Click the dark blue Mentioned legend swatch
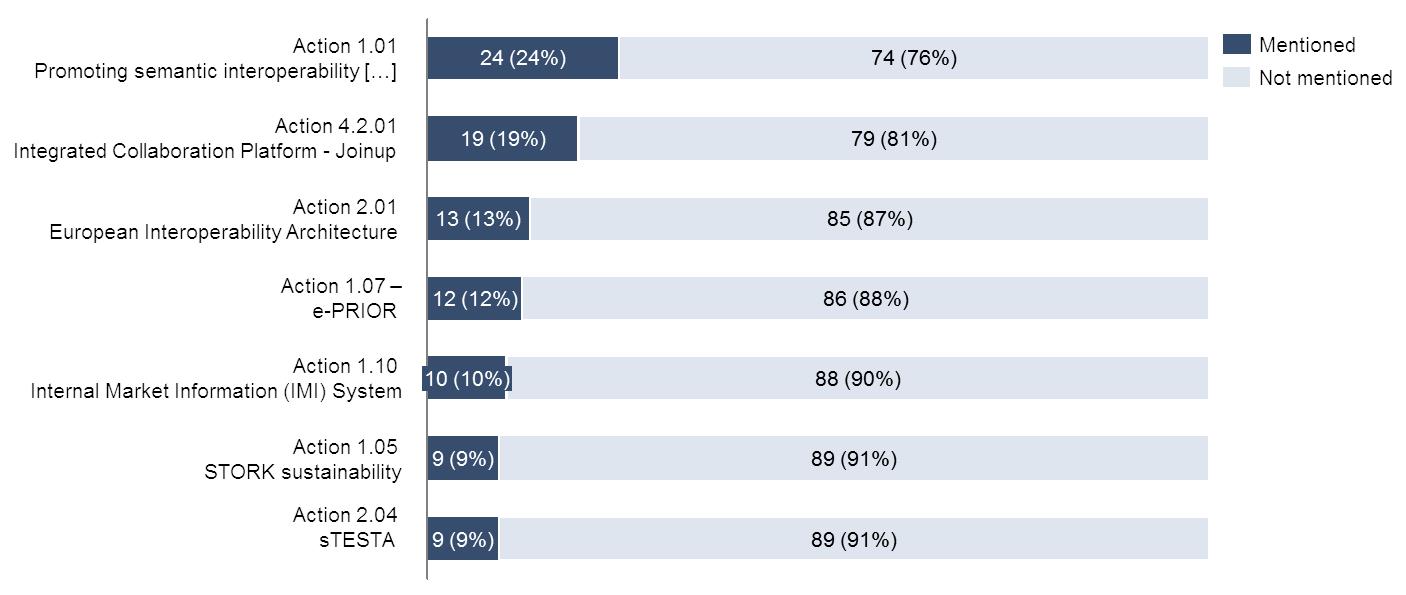1406x595 pixels. click(x=1237, y=45)
